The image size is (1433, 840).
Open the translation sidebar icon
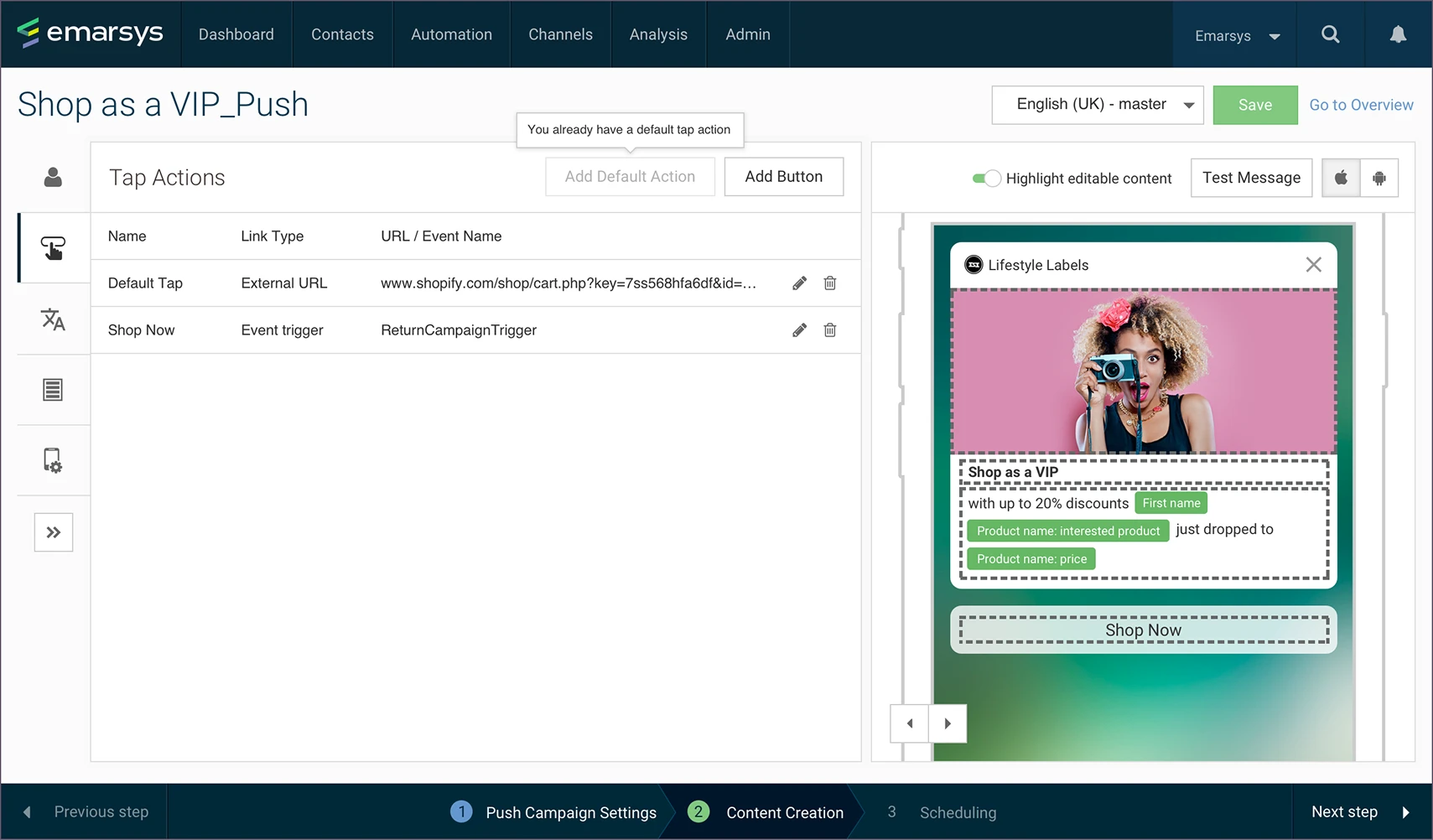click(53, 319)
